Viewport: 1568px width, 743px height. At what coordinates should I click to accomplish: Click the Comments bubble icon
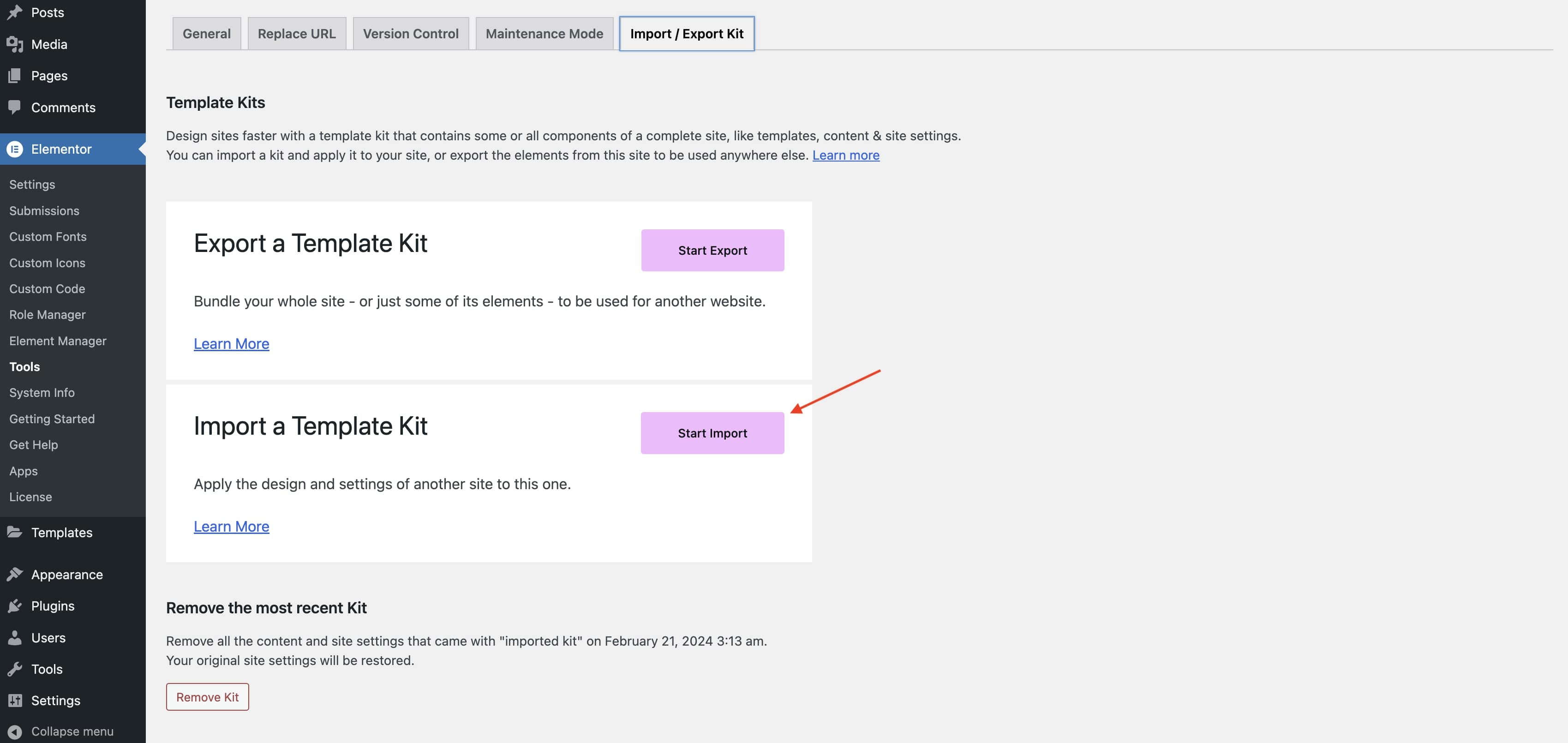pos(15,107)
